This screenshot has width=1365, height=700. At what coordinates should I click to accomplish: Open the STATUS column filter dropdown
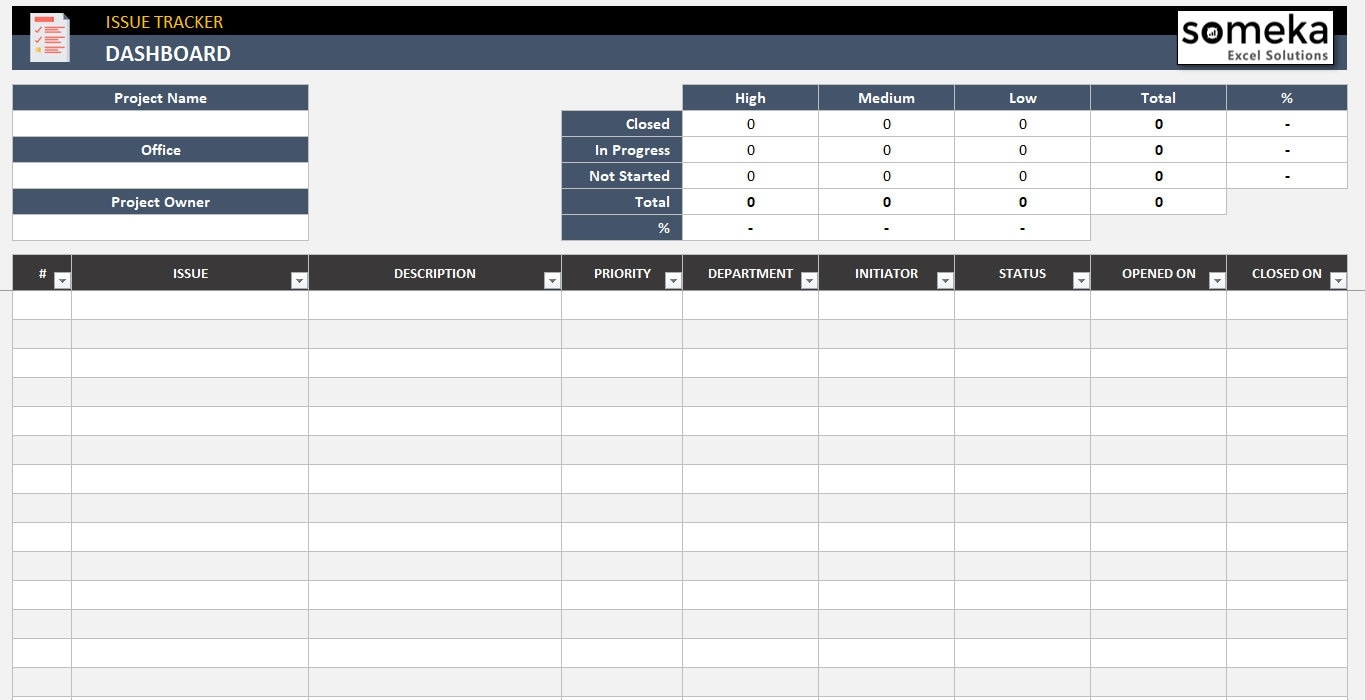(x=1080, y=281)
